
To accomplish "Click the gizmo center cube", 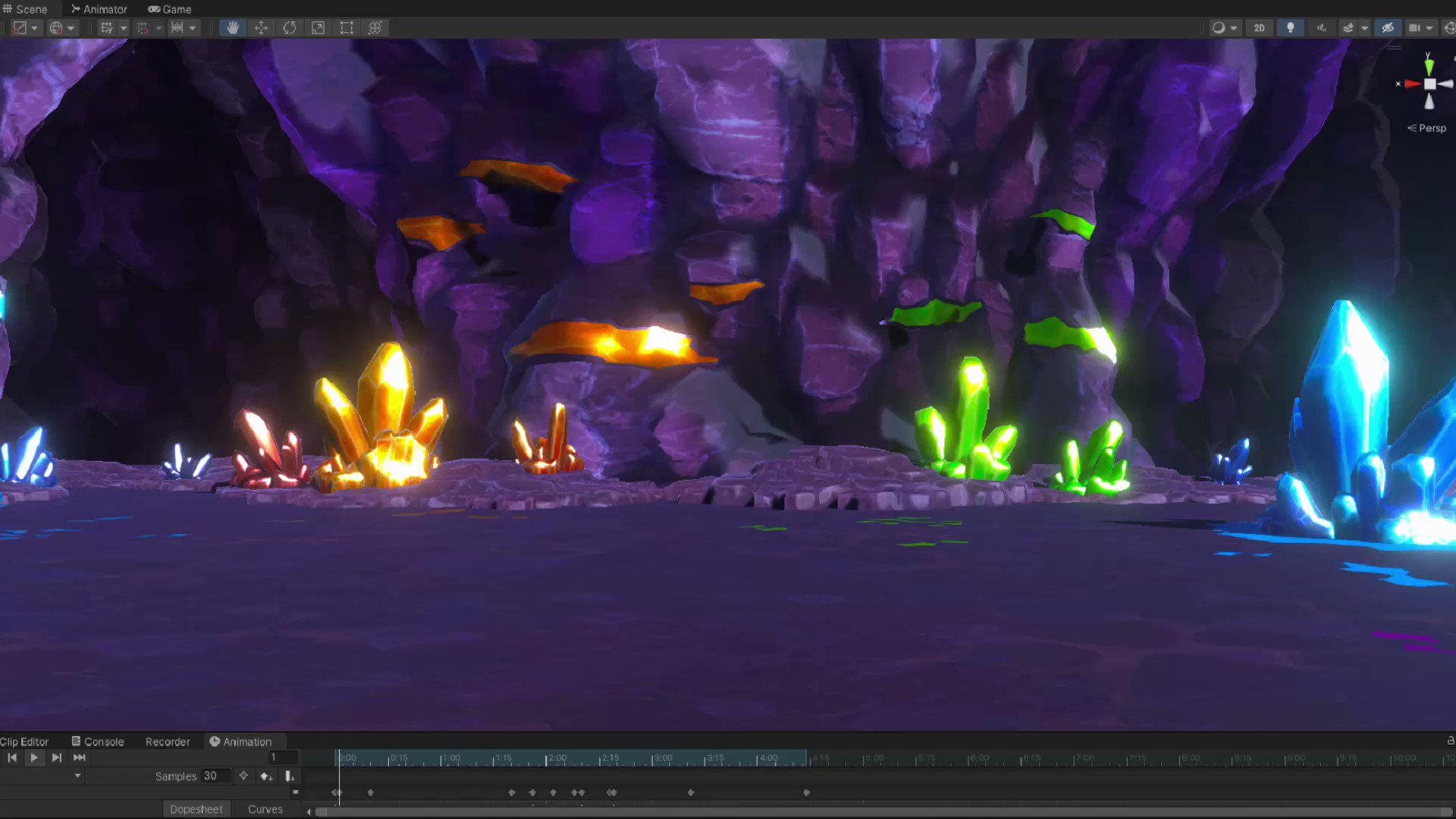I will click(1429, 84).
